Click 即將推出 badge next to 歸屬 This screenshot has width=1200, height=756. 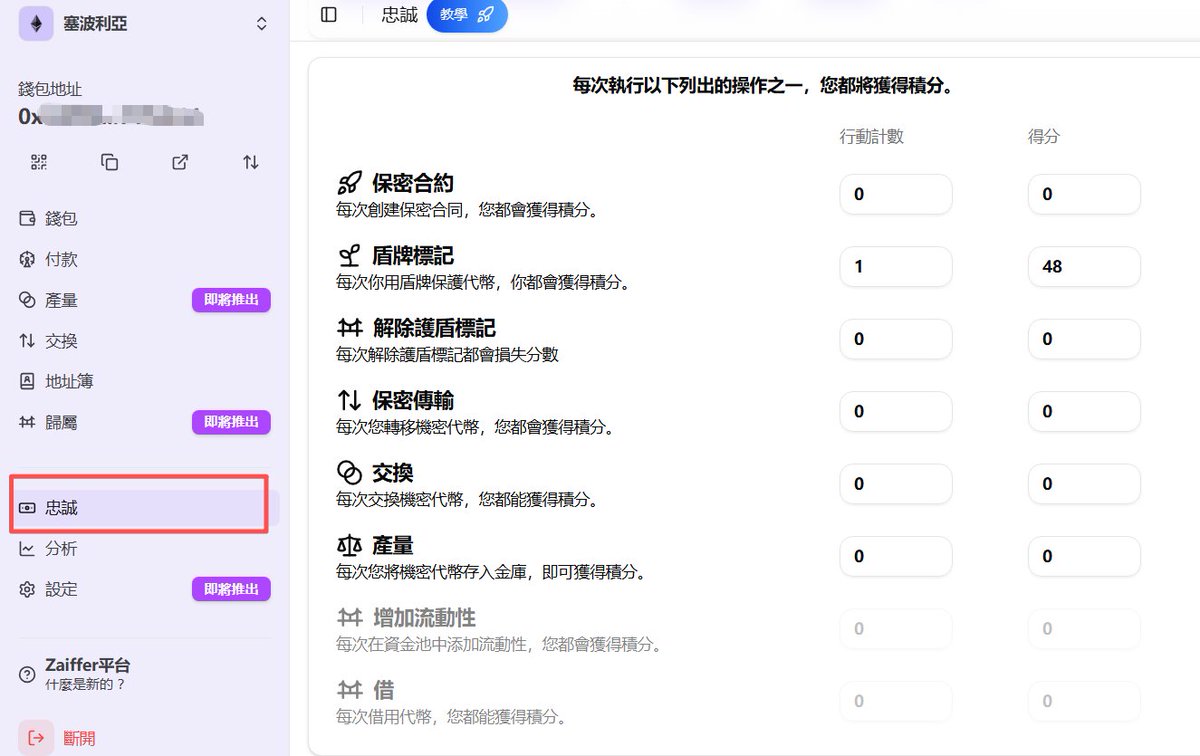[231, 422]
